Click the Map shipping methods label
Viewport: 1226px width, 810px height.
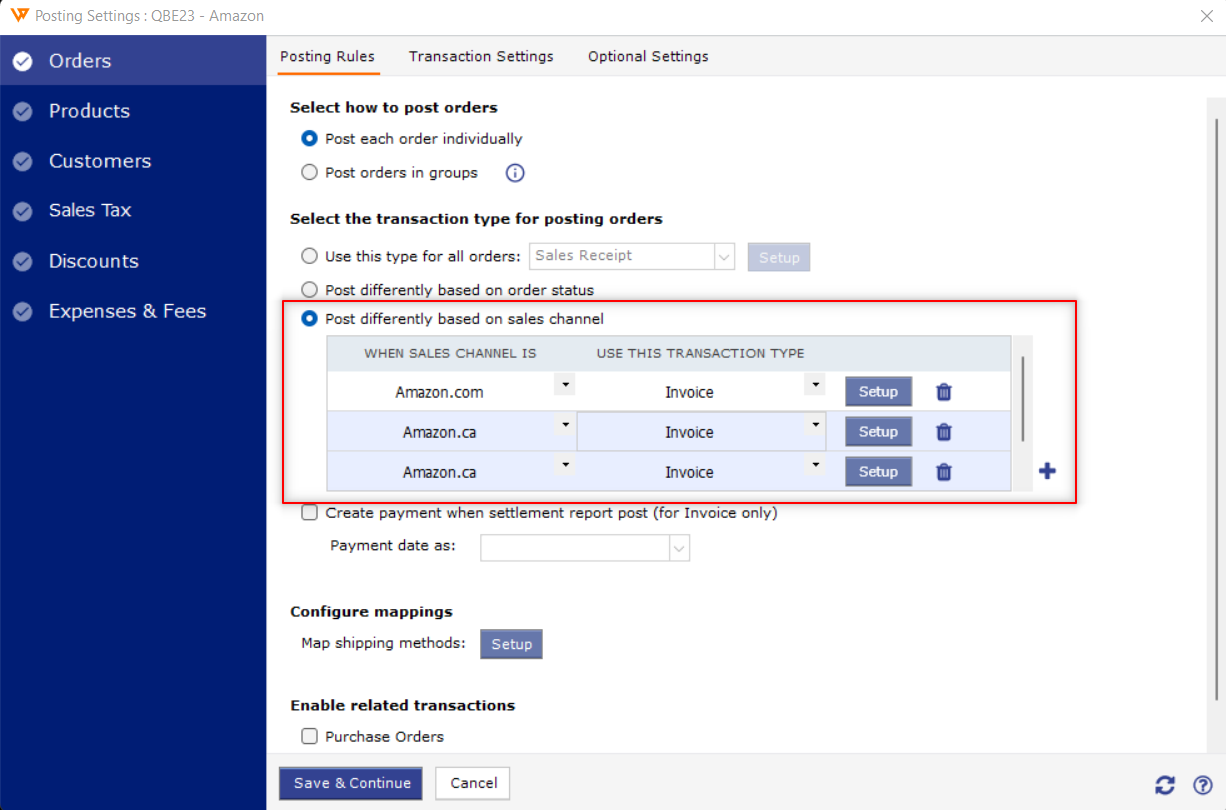tap(384, 643)
